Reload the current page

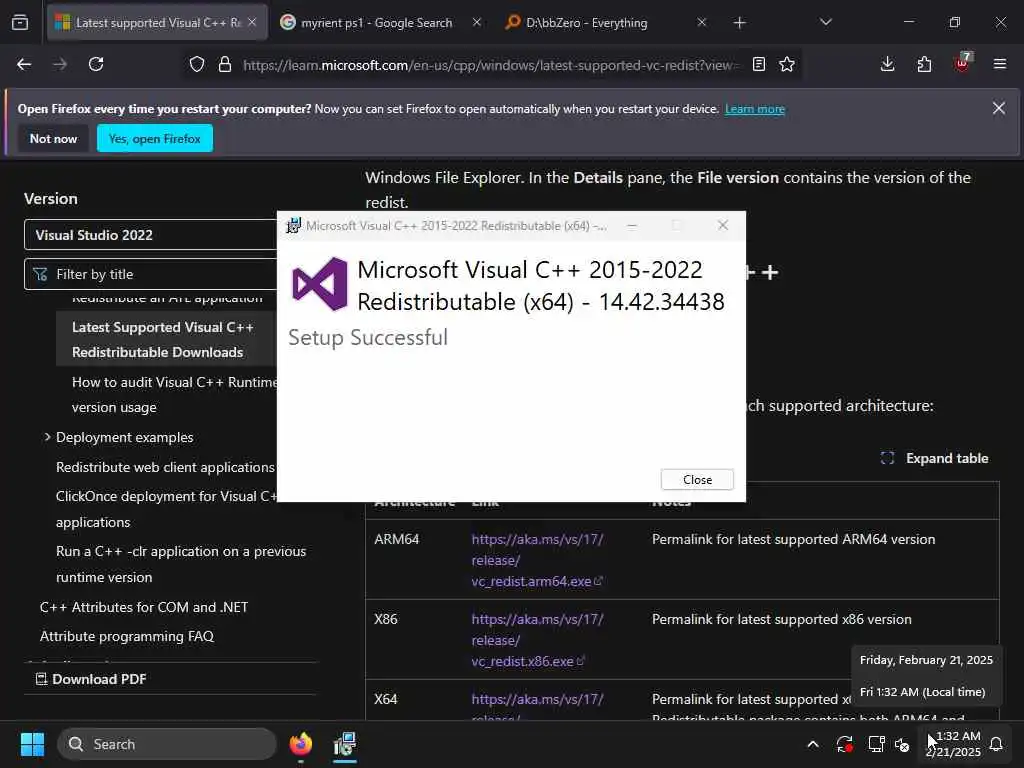pyautogui.click(x=96, y=64)
